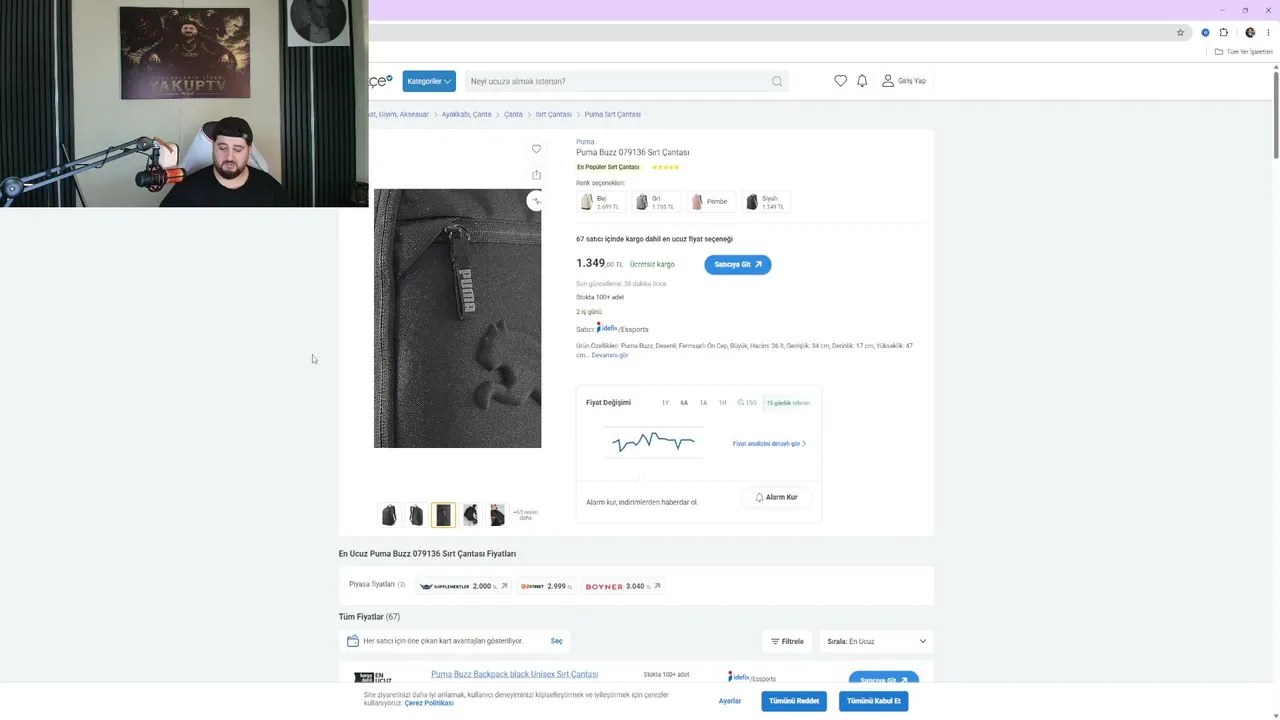Show more images via '+63 resim daha'

pyautogui.click(x=525, y=515)
